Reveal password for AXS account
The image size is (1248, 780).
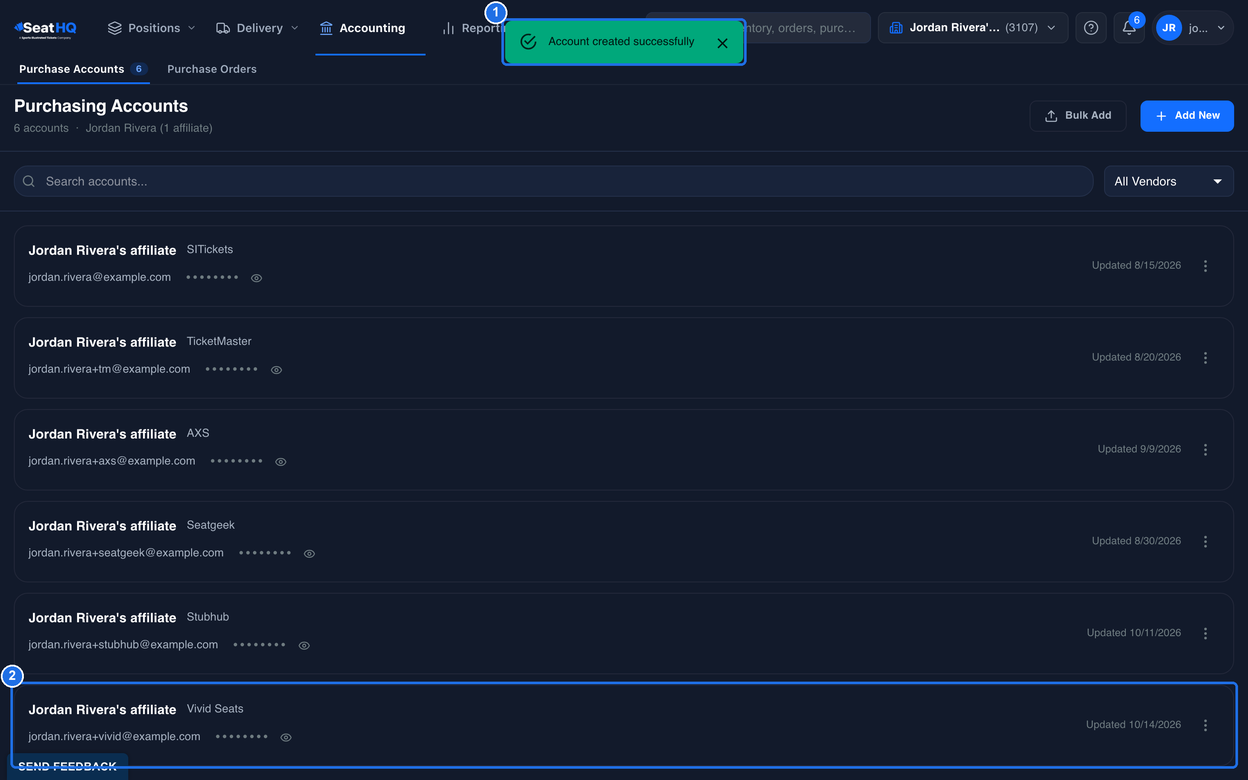[x=281, y=462]
